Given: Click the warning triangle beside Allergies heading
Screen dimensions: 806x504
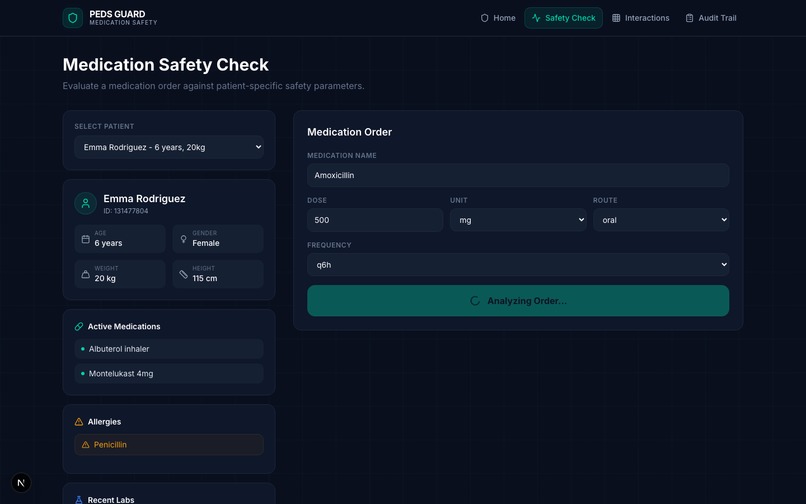Looking at the screenshot, I should [x=79, y=422].
